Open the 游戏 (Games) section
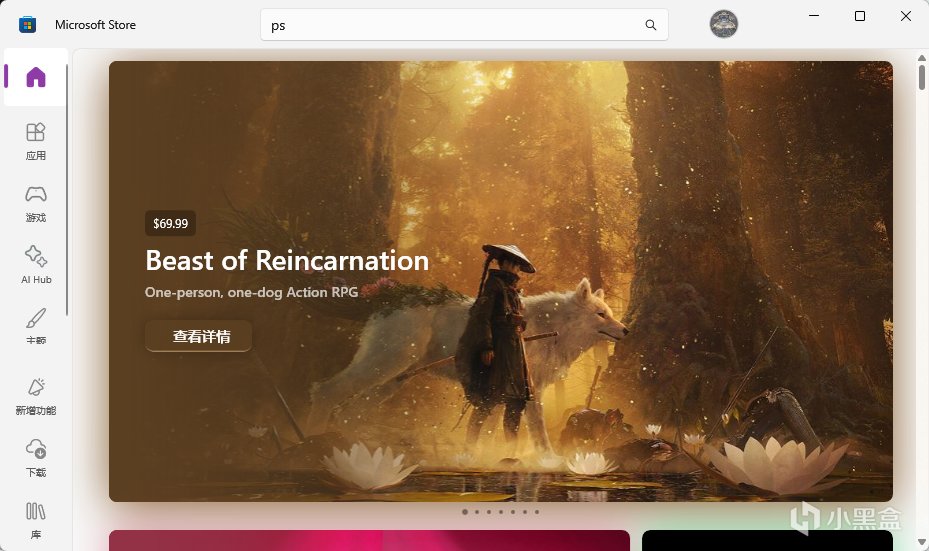This screenshot has height=551, width=929. point(36,204)
